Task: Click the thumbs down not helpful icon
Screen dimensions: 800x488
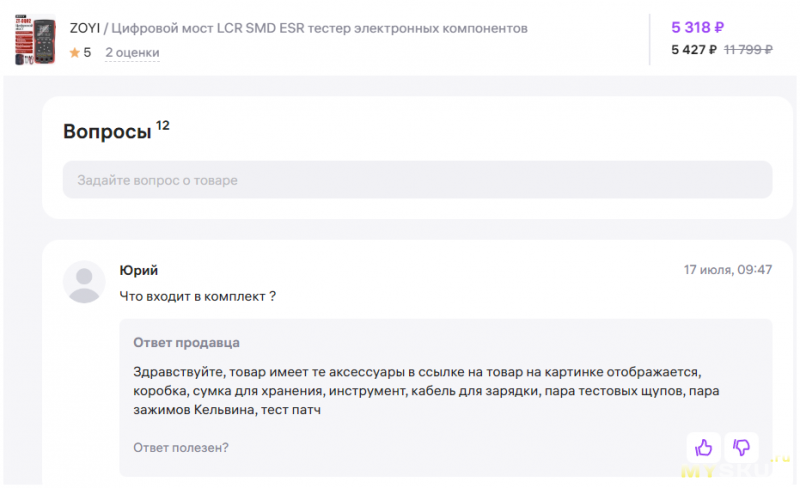Action: point(741,447)
